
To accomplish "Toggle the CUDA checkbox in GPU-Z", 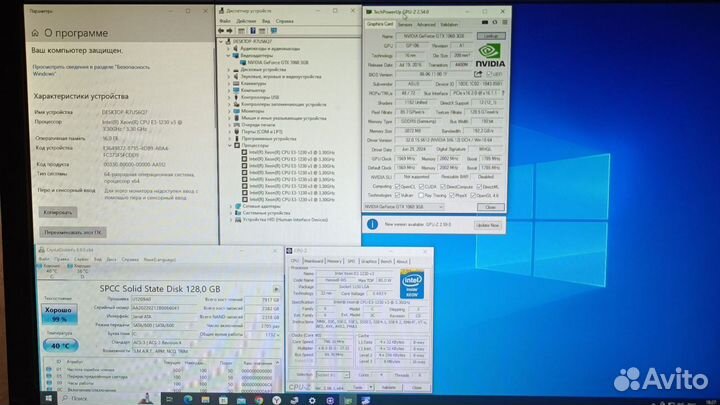I will 421,187.
